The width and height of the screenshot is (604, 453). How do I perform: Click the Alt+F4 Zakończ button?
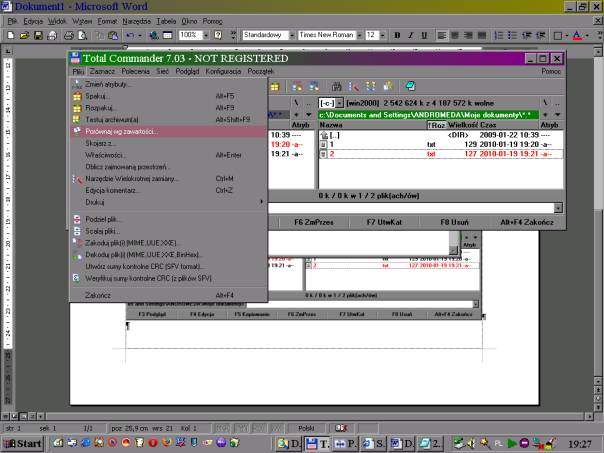(527, 222)
